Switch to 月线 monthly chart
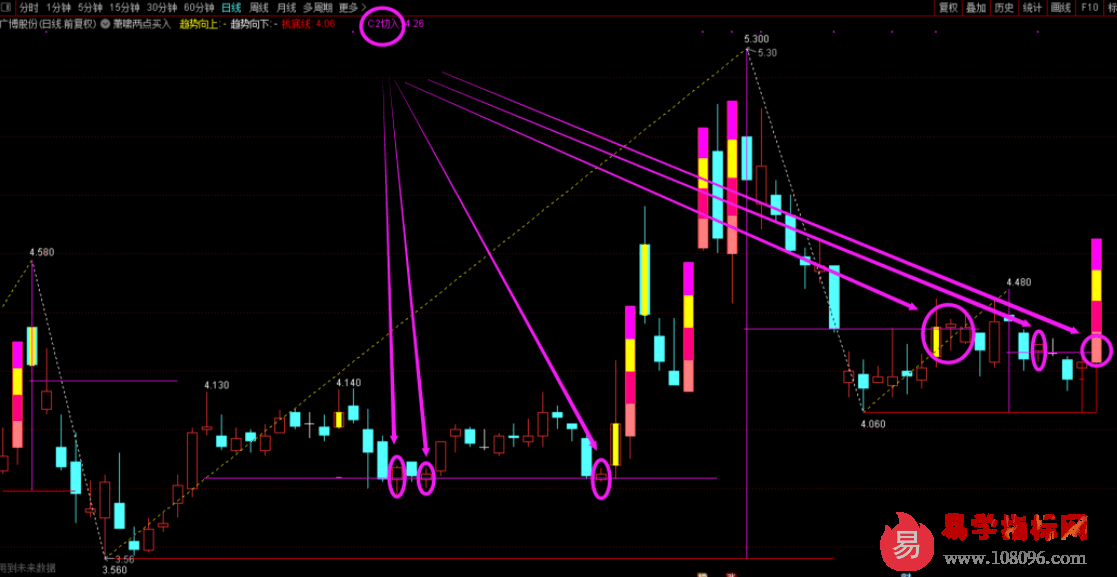The height and width of the screenshot is (577, 1117). pos(287,7)
